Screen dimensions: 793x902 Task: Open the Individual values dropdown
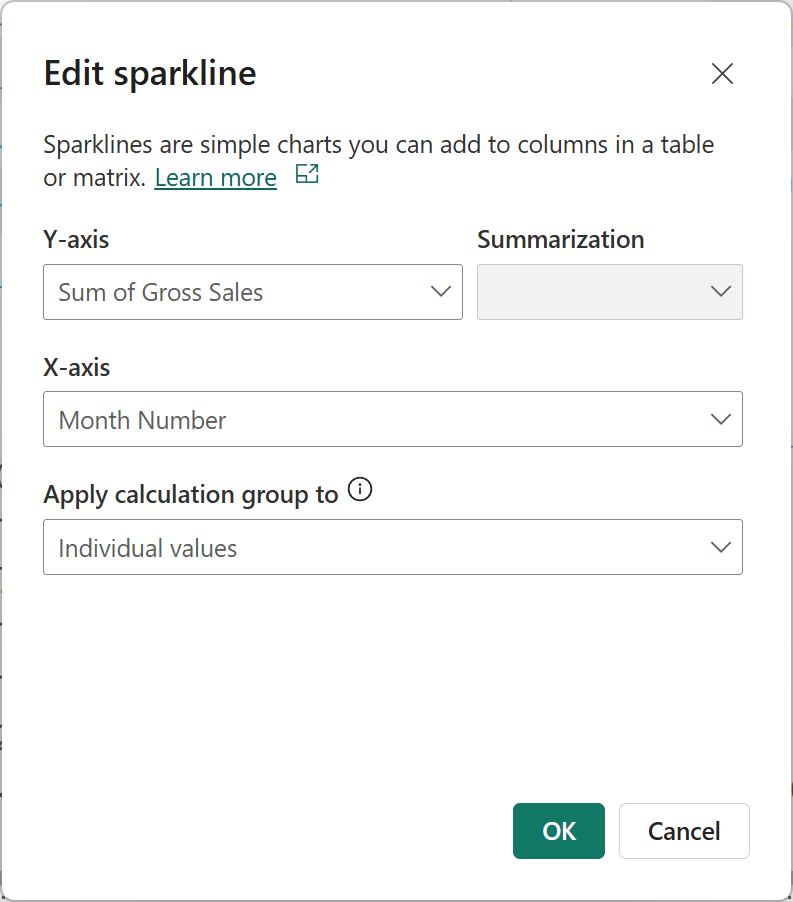pyautogui.click(x=380, y=547)
